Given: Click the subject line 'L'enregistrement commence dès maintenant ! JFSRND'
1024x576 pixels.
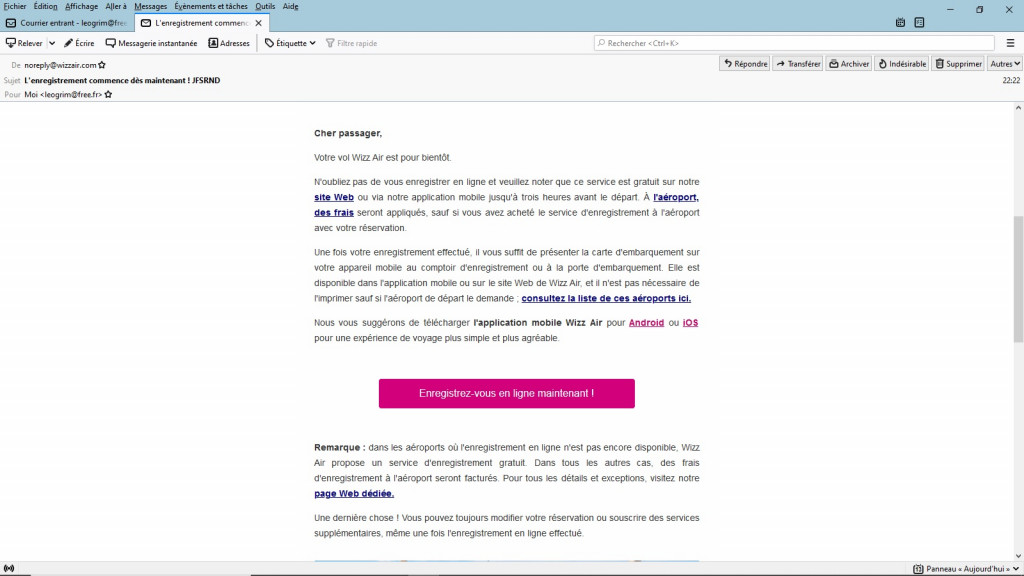Looking at the screenshot, I should 122,80.
